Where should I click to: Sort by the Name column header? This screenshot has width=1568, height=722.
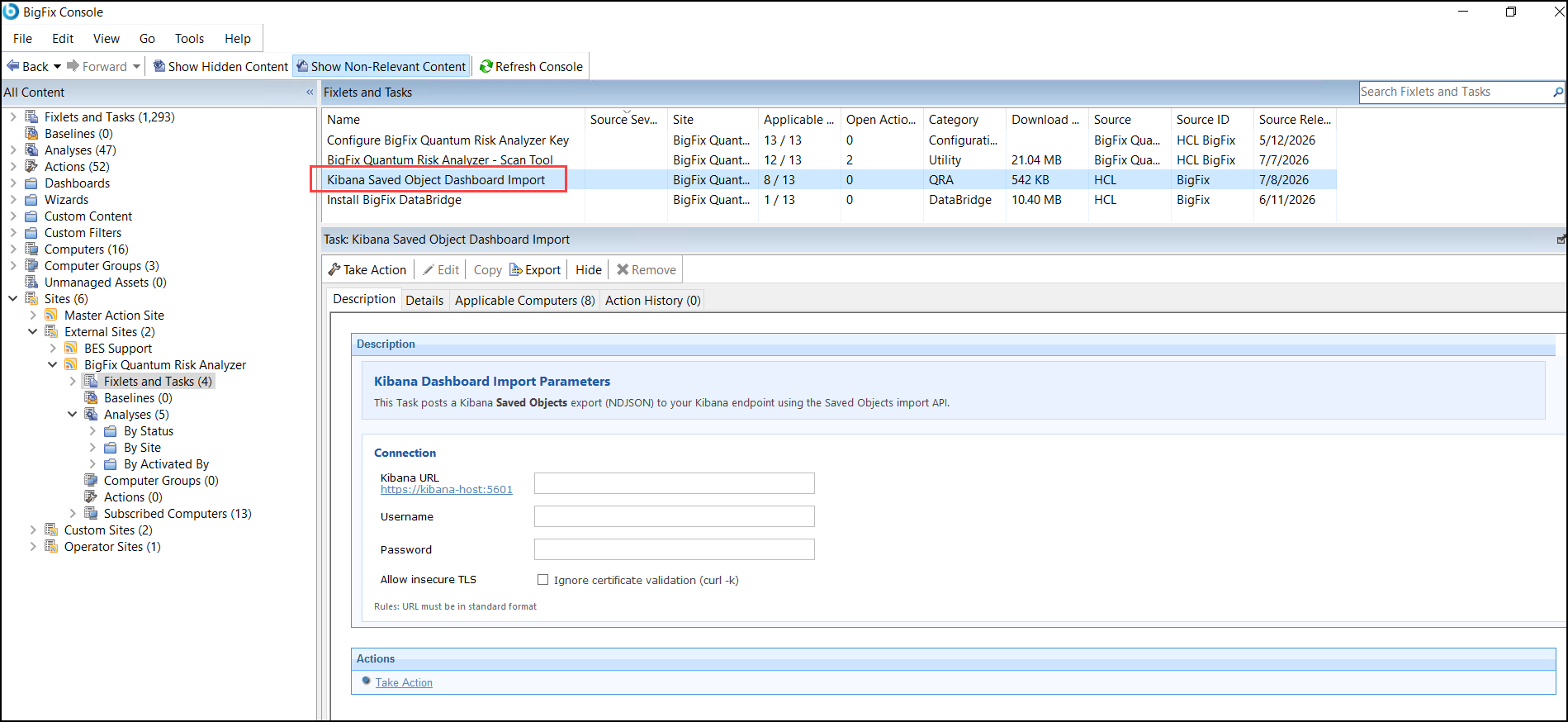tap(453, 120)
